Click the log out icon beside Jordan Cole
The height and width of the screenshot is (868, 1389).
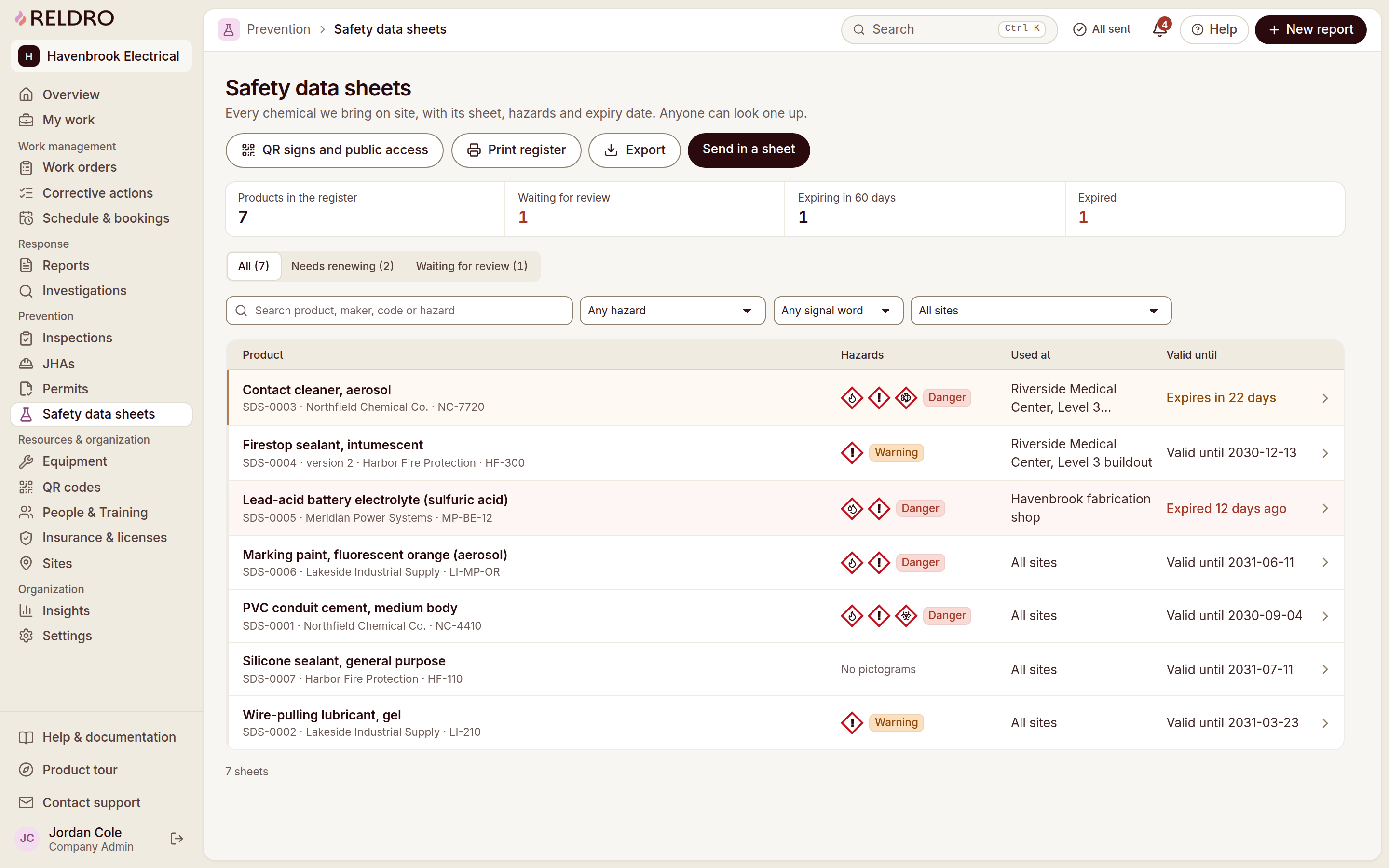pos(177,839)
